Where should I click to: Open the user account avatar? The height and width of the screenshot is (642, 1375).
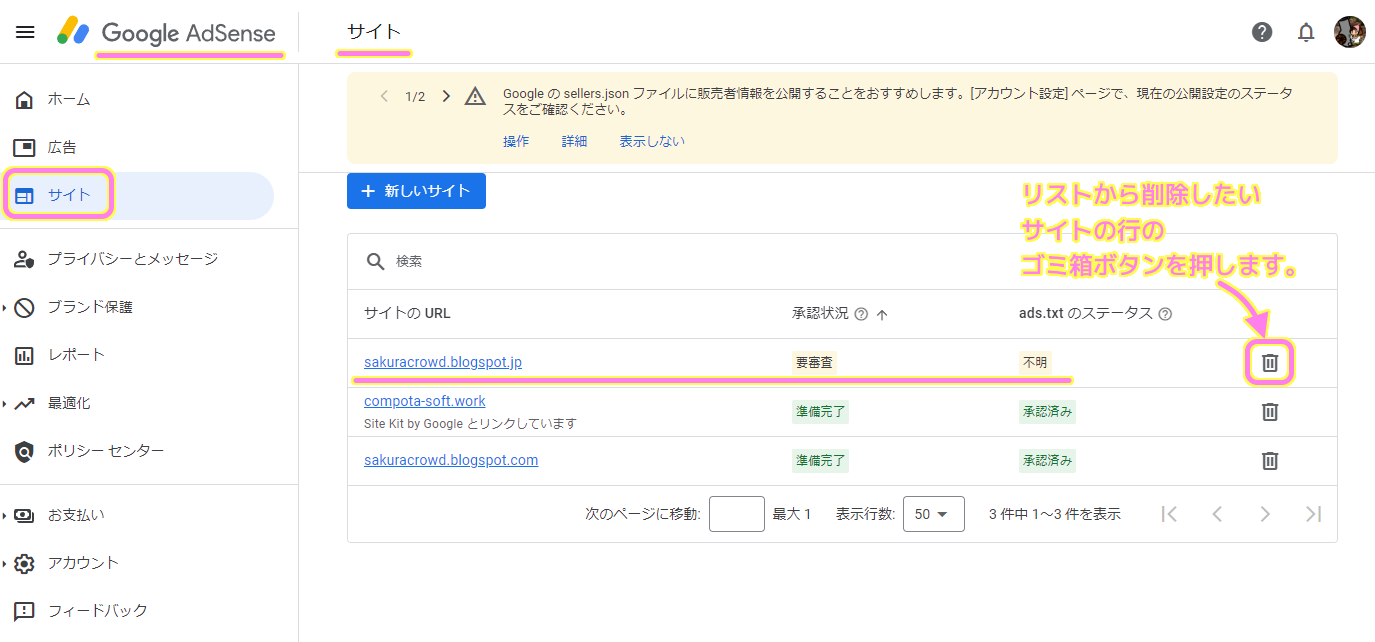(1349, 32)
